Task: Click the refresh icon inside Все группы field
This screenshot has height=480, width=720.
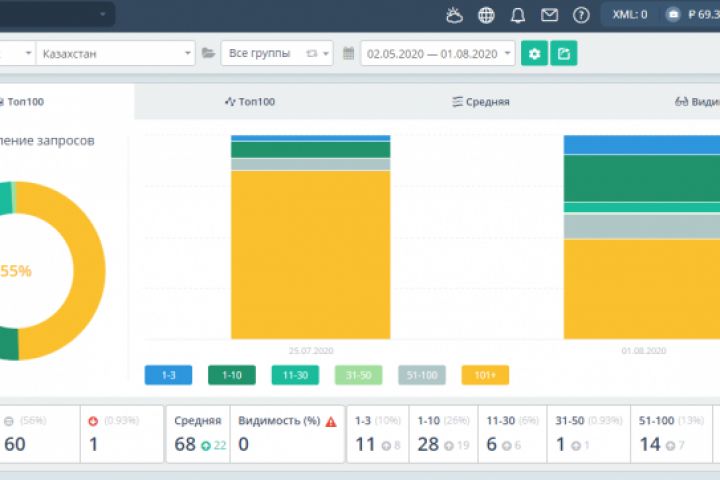Action: (312, 54)
